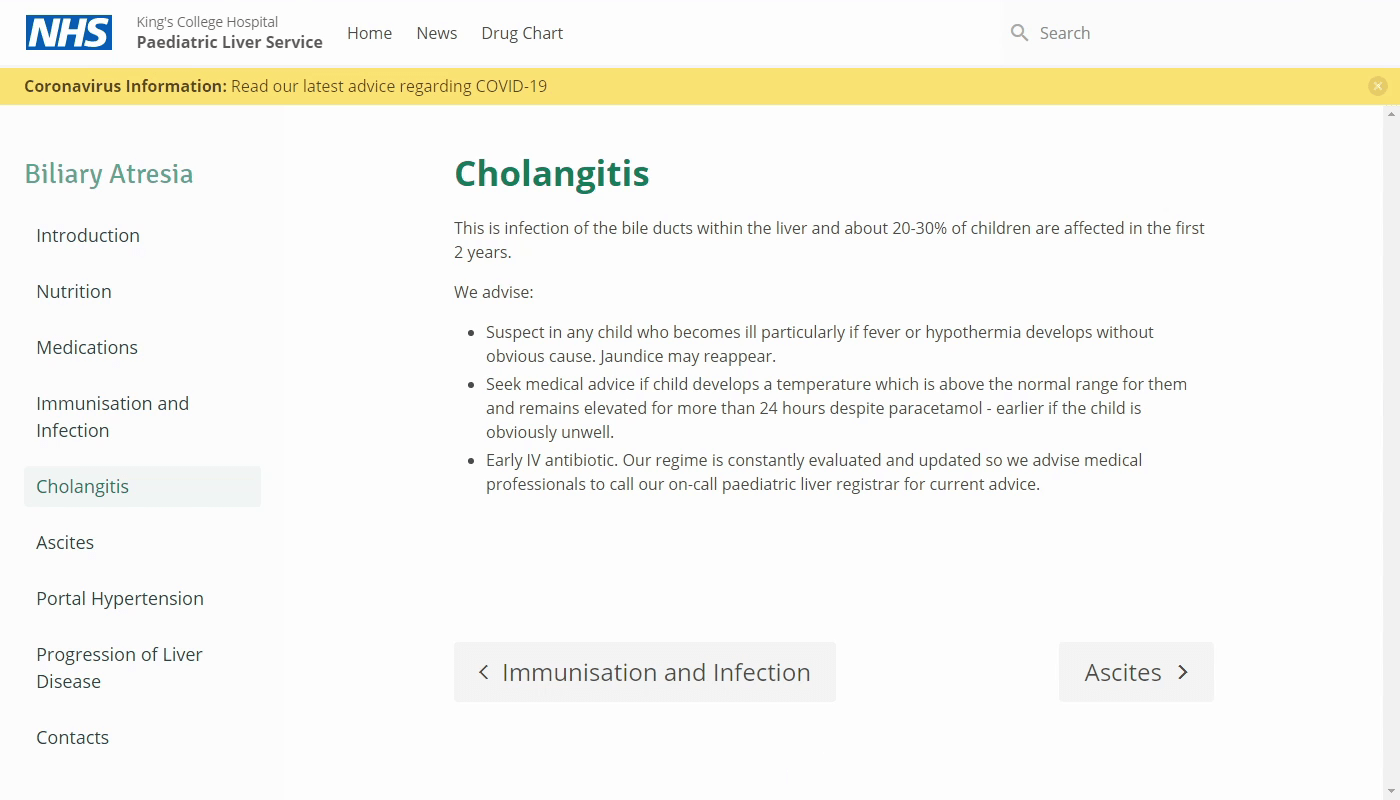Dismiss the Coronavirus Information banner
This screenshot has width=1400, height=800.
[x=1377, y=86]
